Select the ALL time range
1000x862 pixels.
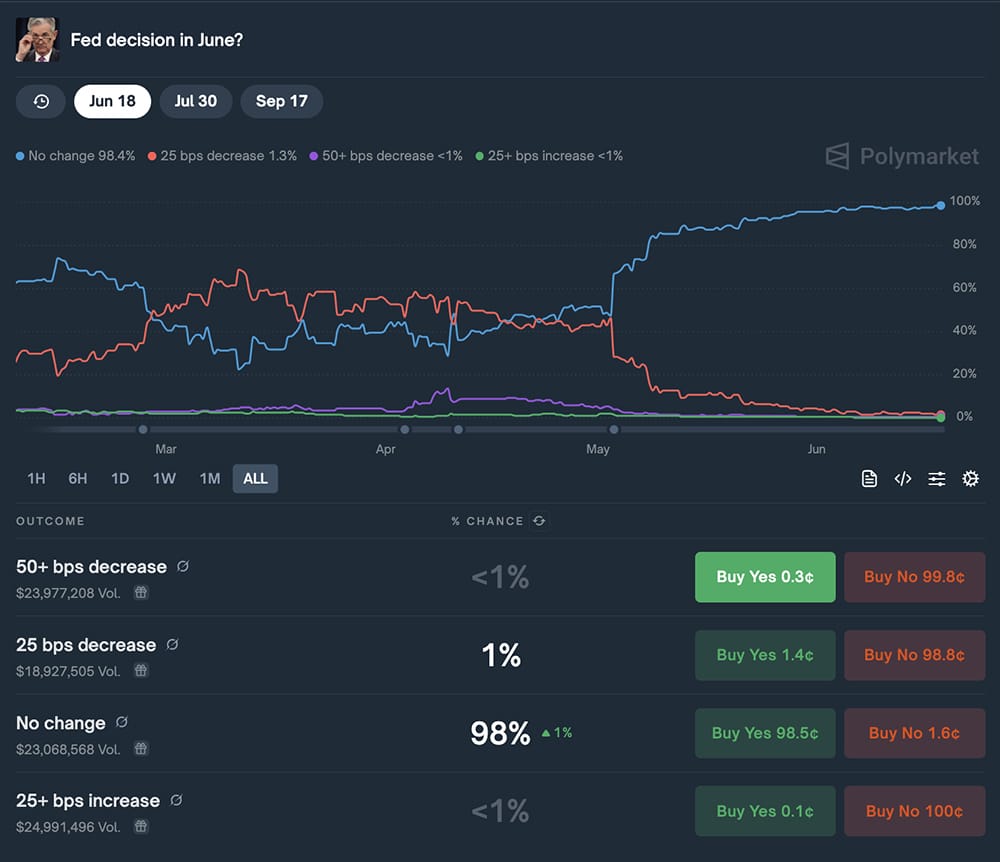coord(255,479)
